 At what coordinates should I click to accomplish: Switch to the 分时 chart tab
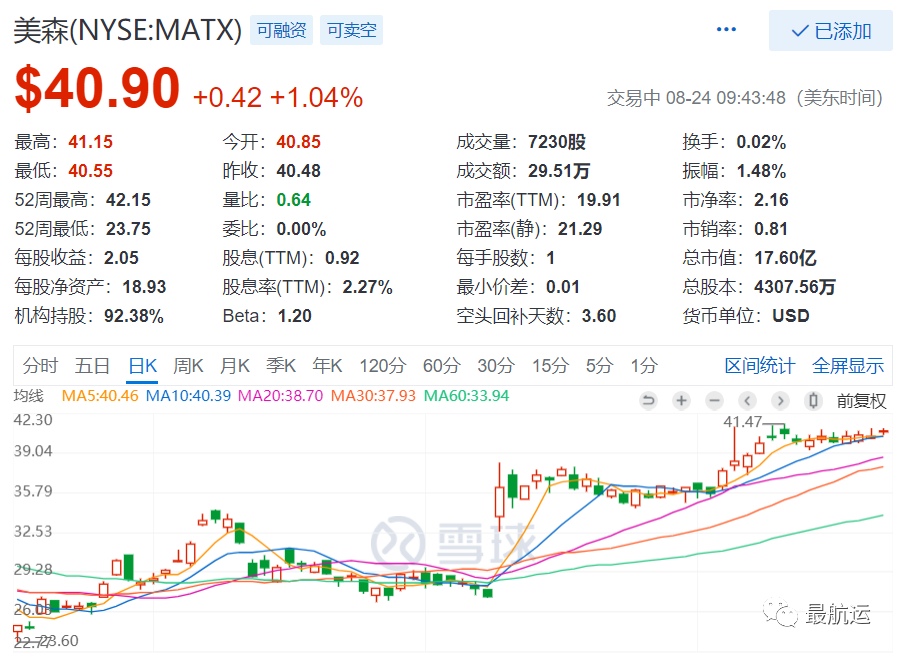pos(40,365)
